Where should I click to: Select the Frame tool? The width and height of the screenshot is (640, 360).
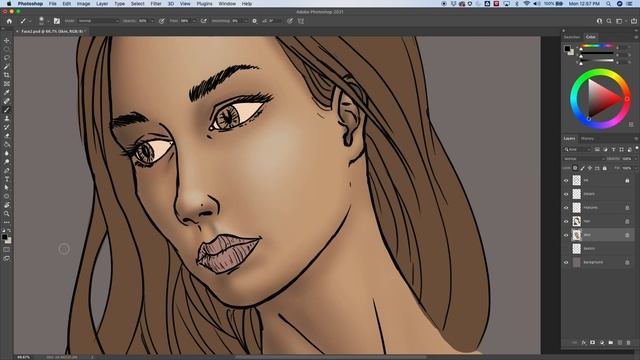tap(7, 84)
